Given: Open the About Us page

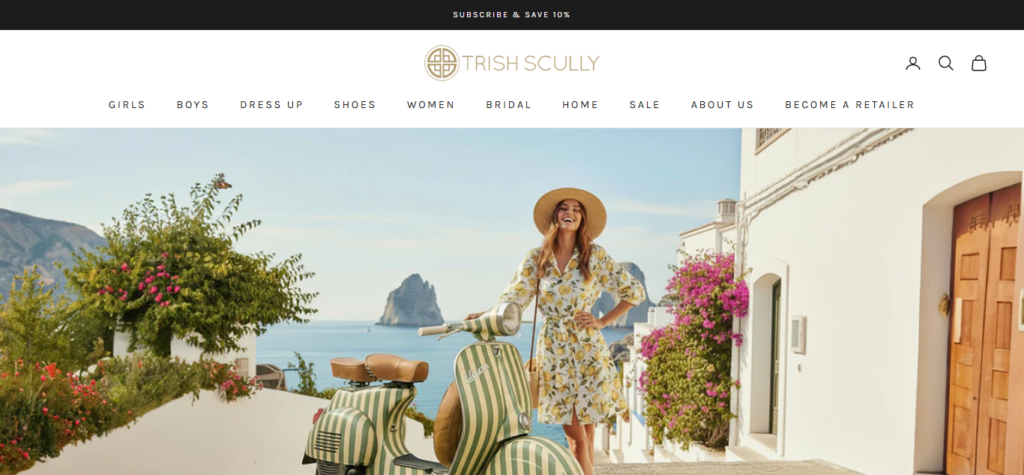Looking at the screenshot, I should coord(722,105).
